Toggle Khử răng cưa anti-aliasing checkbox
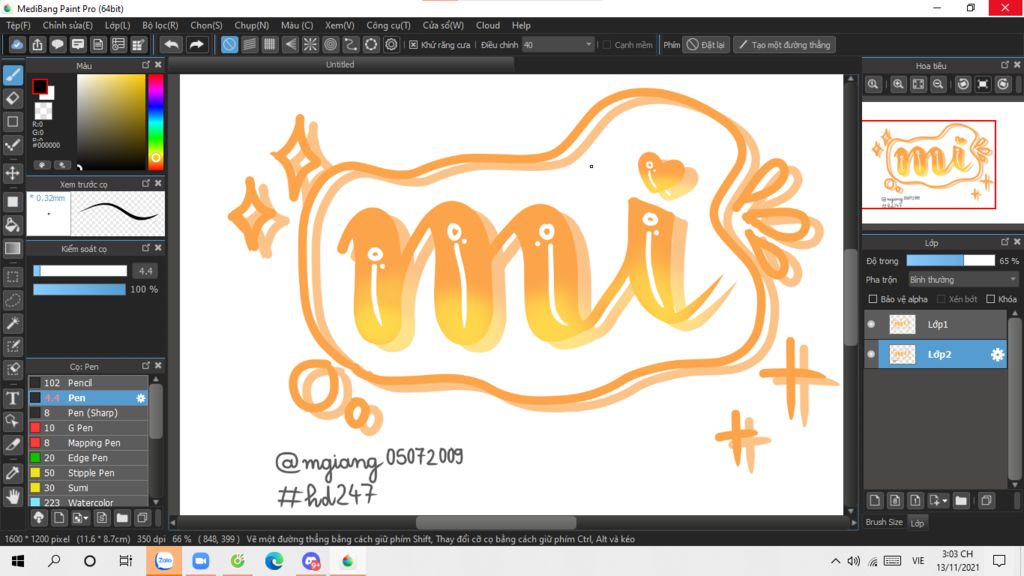The height and width of the screenshot is (576, 1024). [x=413, y=44]
